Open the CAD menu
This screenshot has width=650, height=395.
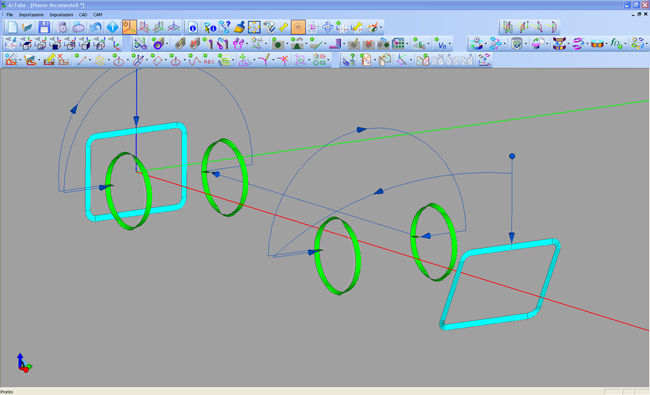pos(83,15)
